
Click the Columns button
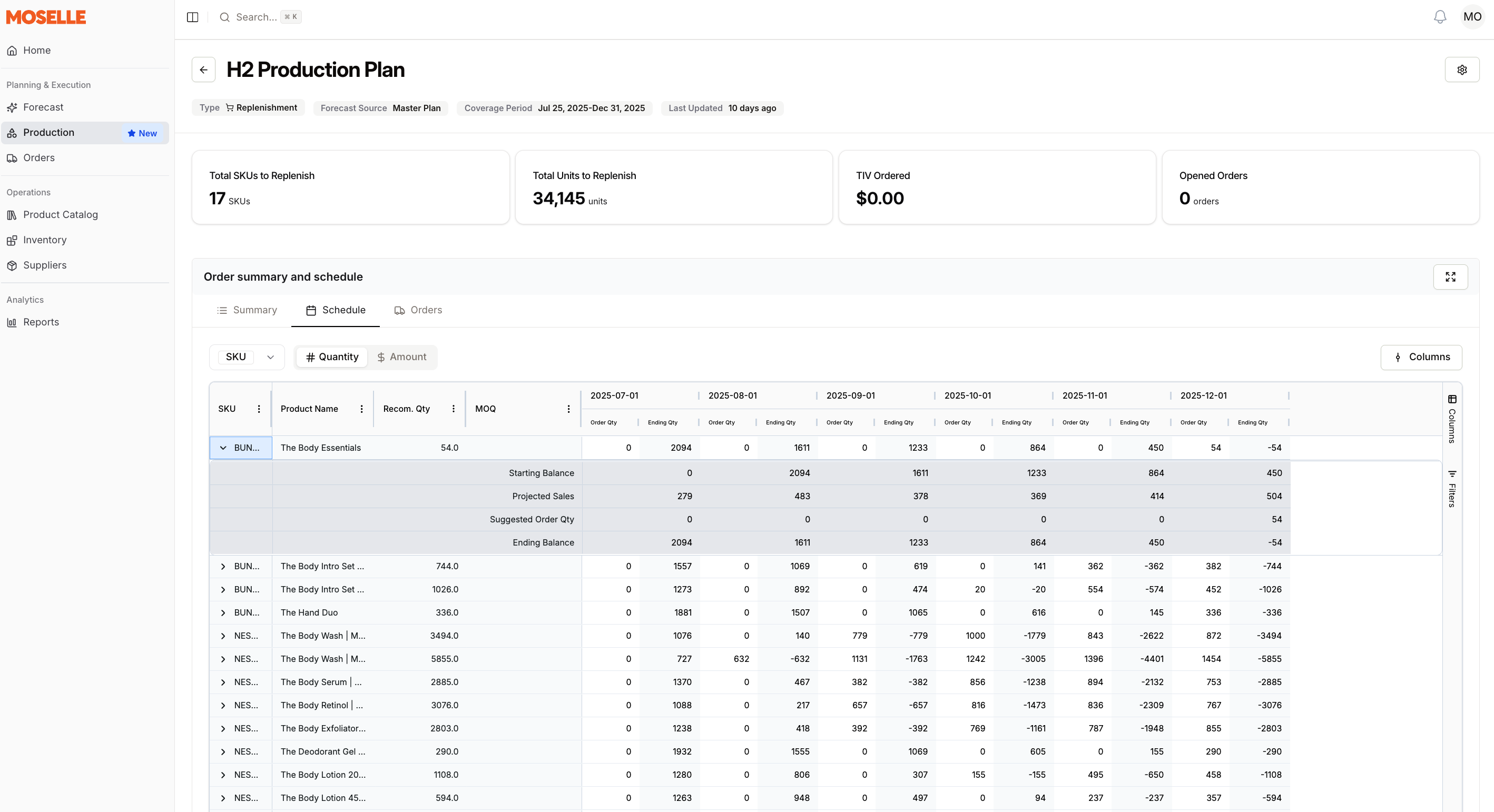1421,357
